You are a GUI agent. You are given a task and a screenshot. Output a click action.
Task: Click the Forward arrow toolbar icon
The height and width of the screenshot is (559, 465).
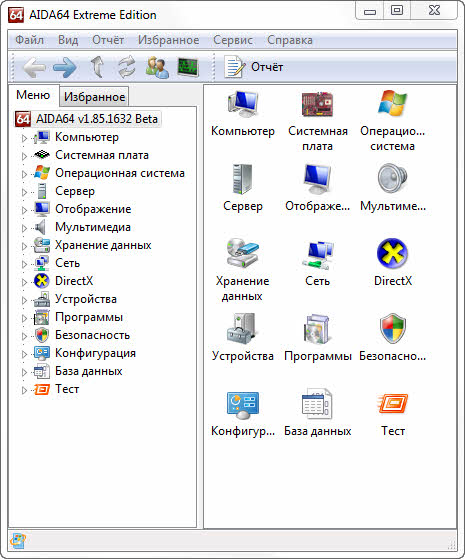coord(65,67)
